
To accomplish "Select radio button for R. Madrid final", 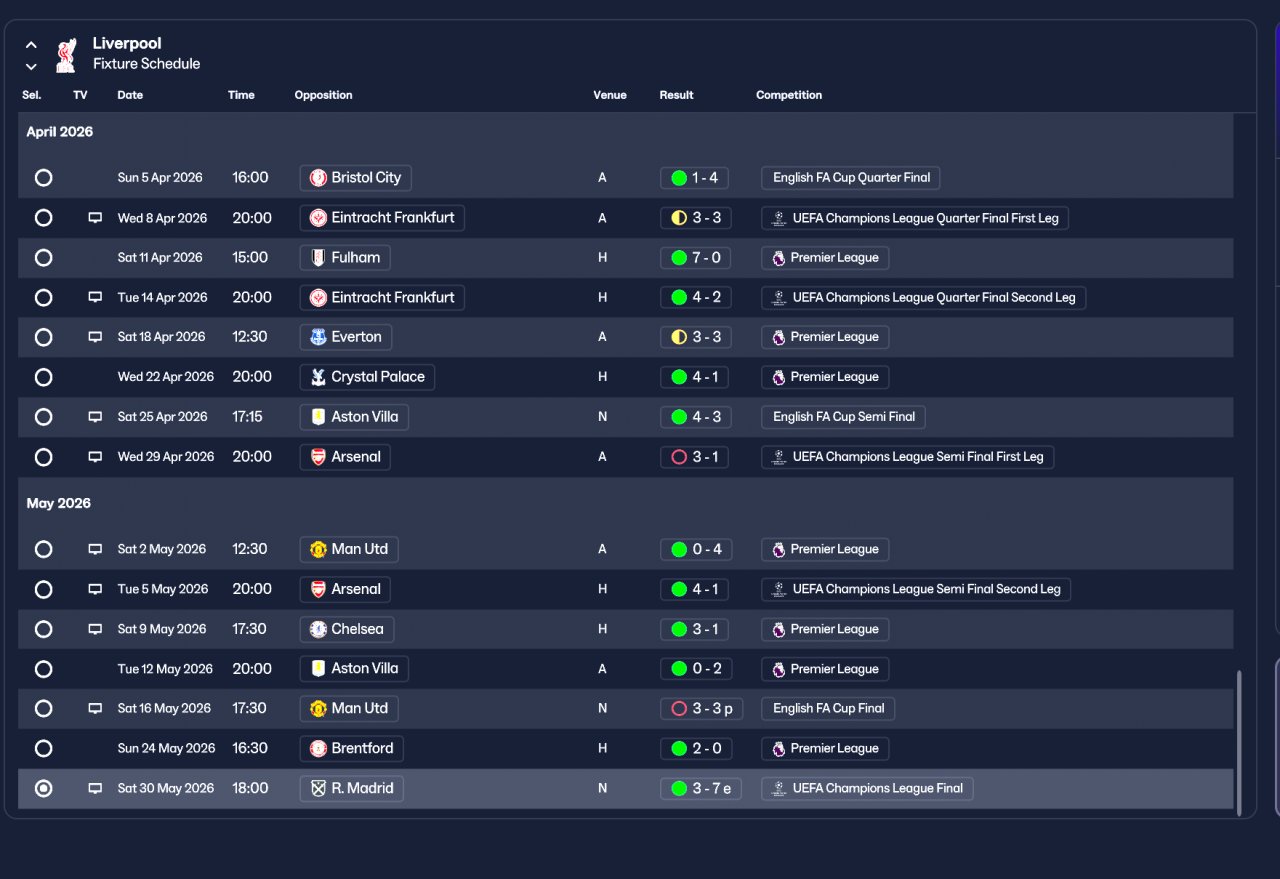I will point(43,788).
